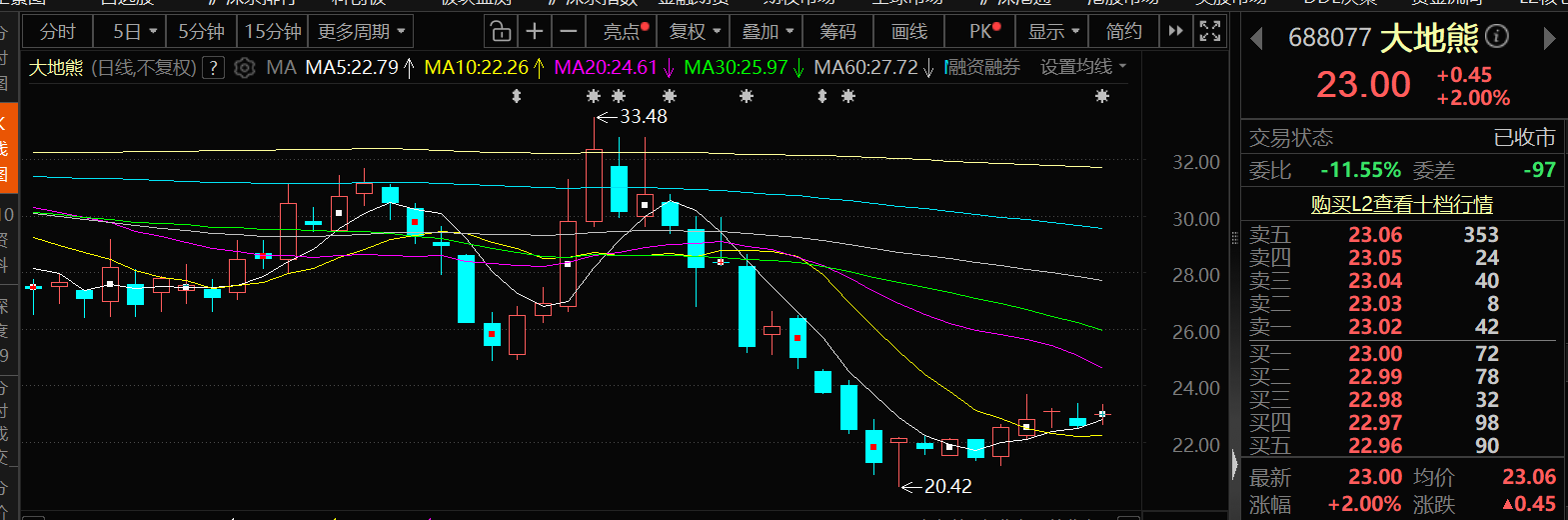
Task: Open the 5日 period dropdown
Action: coord(135,32)
